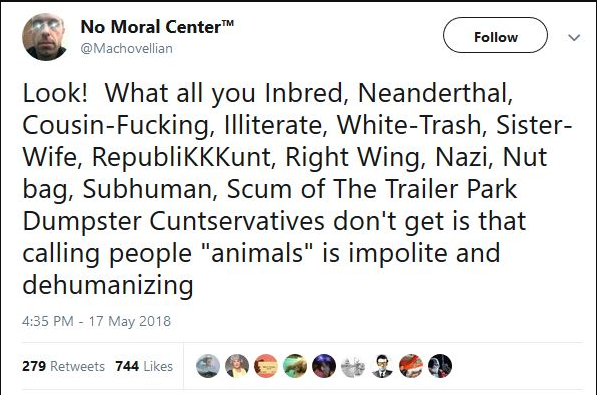
Task: Open the dark blue purple liker avatar
Action: click(x=324, y=366)
